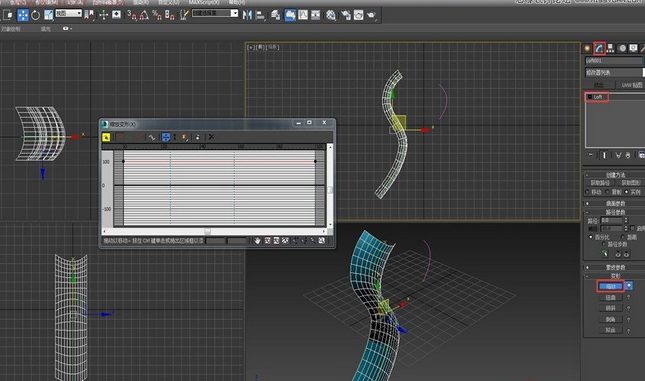Edit the Loft001 object name field
645x381 pixels.
coord(613,60)
